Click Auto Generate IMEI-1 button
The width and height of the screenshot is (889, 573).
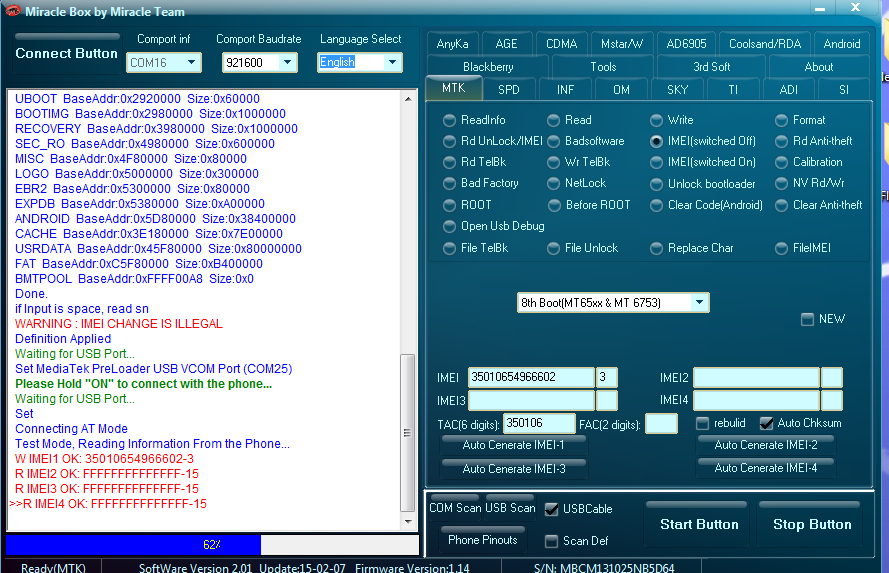point(513,445)
